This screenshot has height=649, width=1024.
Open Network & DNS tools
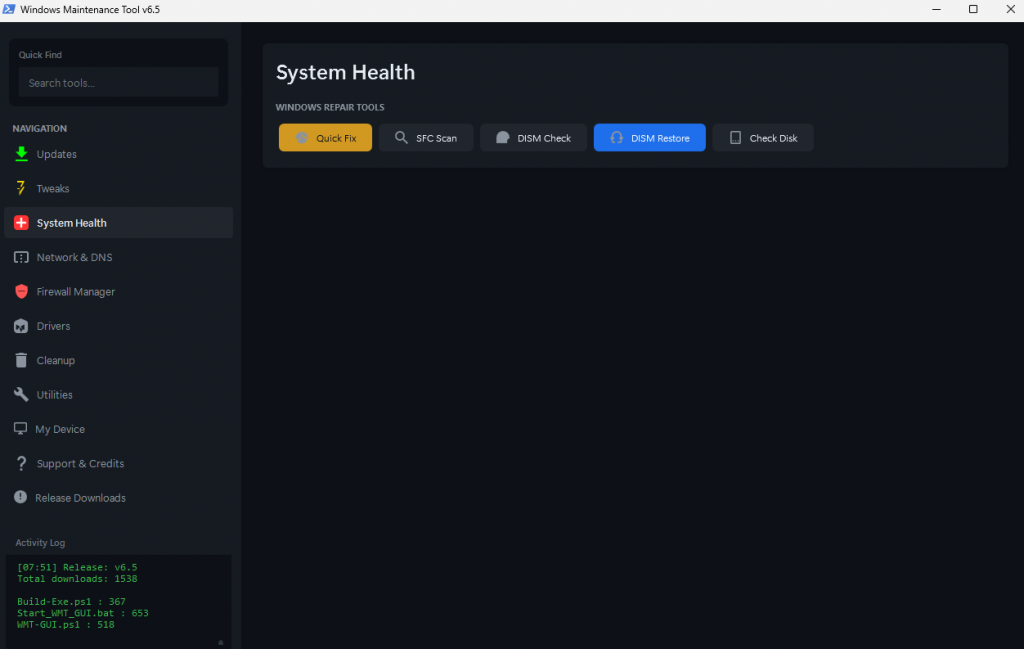pos(118,257)
